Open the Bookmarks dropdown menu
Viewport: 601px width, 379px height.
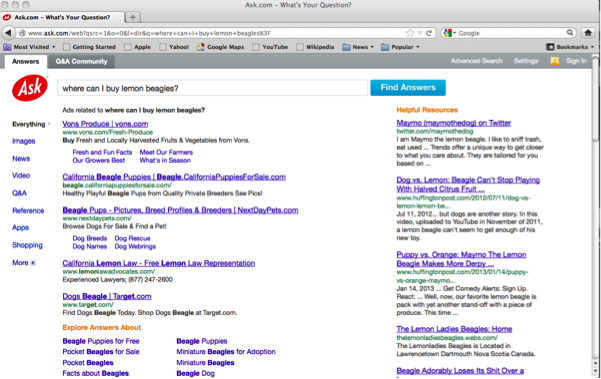(570, 47)
